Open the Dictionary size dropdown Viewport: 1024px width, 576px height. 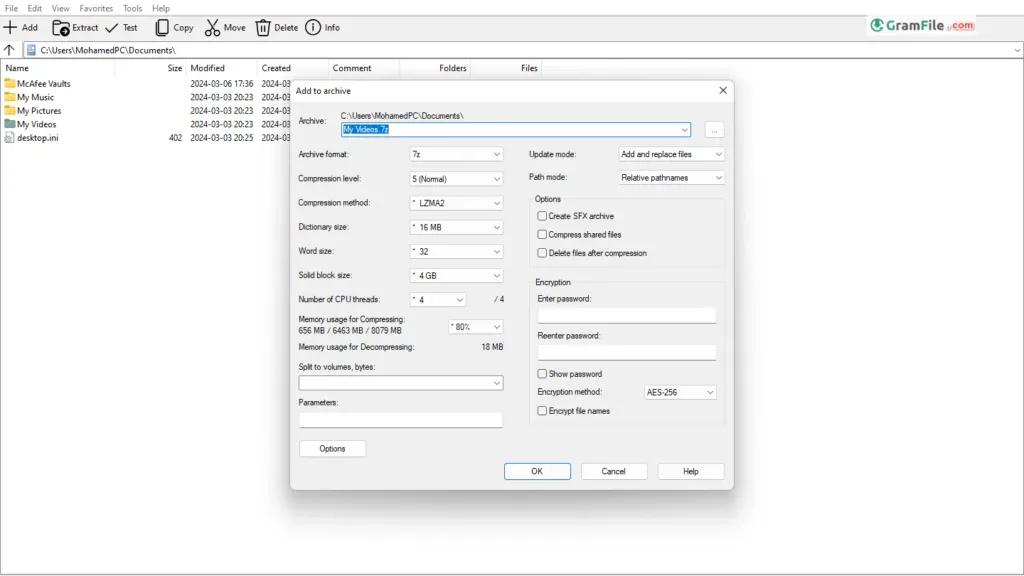(x=456, y=227)
